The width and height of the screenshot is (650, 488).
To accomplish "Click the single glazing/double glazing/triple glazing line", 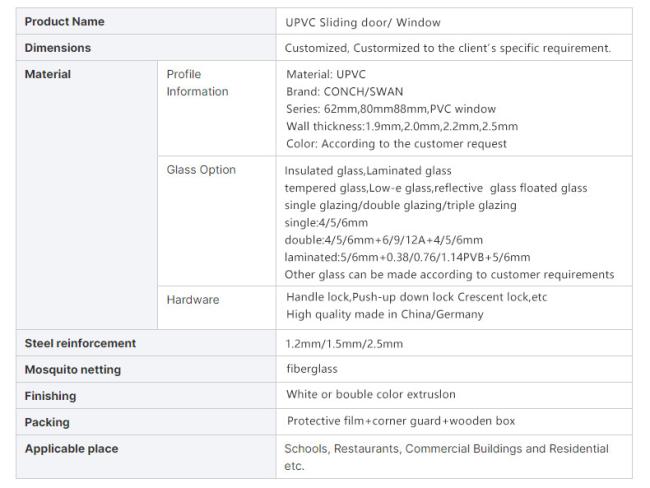I will point(400,206).
